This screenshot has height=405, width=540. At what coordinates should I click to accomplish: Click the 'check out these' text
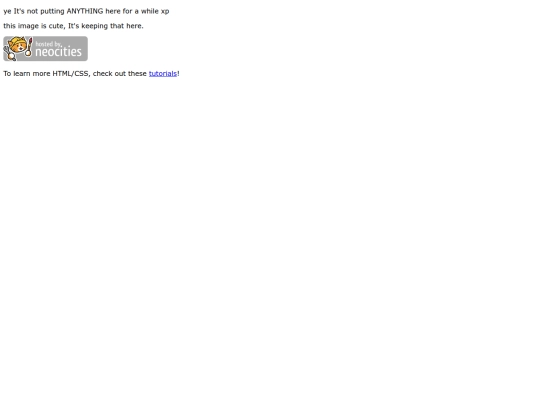click(x=120, y=73)
